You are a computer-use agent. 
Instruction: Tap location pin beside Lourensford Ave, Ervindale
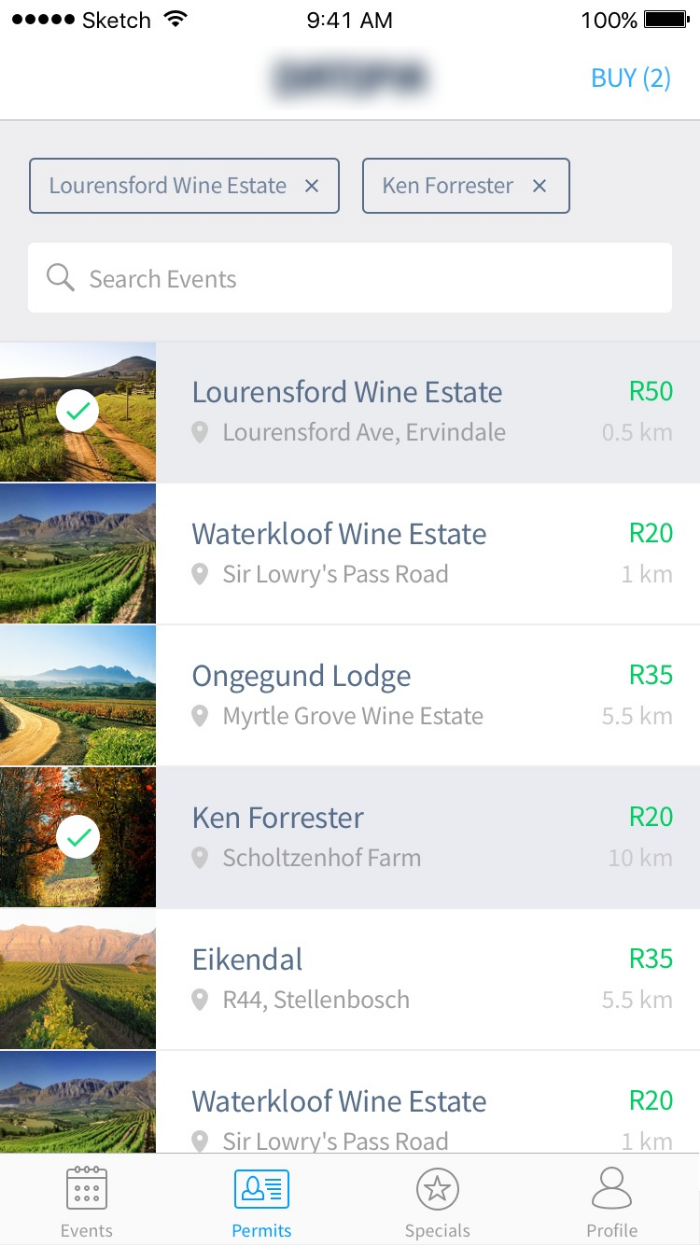pos(200,433)
